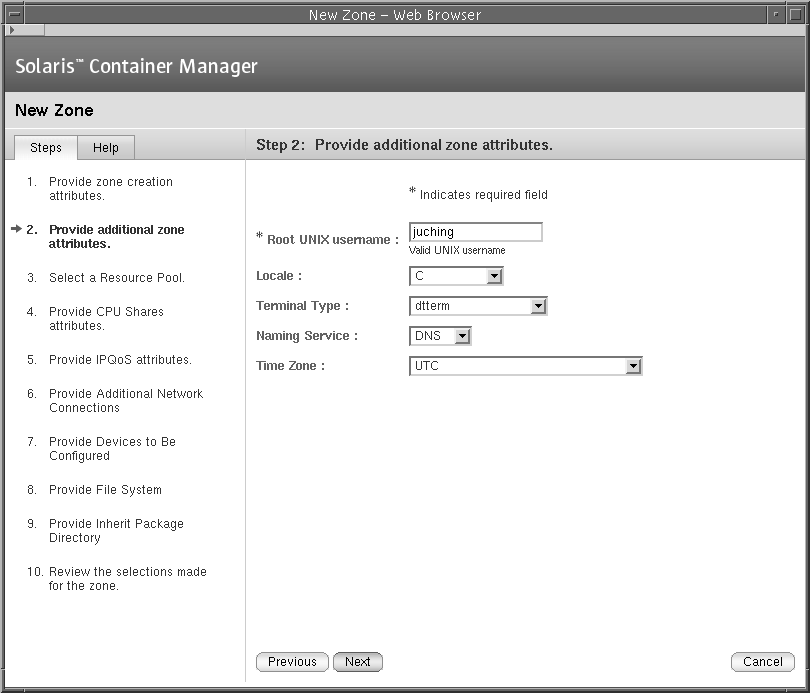Image resolution: width=810 pixels, height=693 pixels.
Task: Click the Time Zone label
Action: pyautogui.click(x=290, y=366)
